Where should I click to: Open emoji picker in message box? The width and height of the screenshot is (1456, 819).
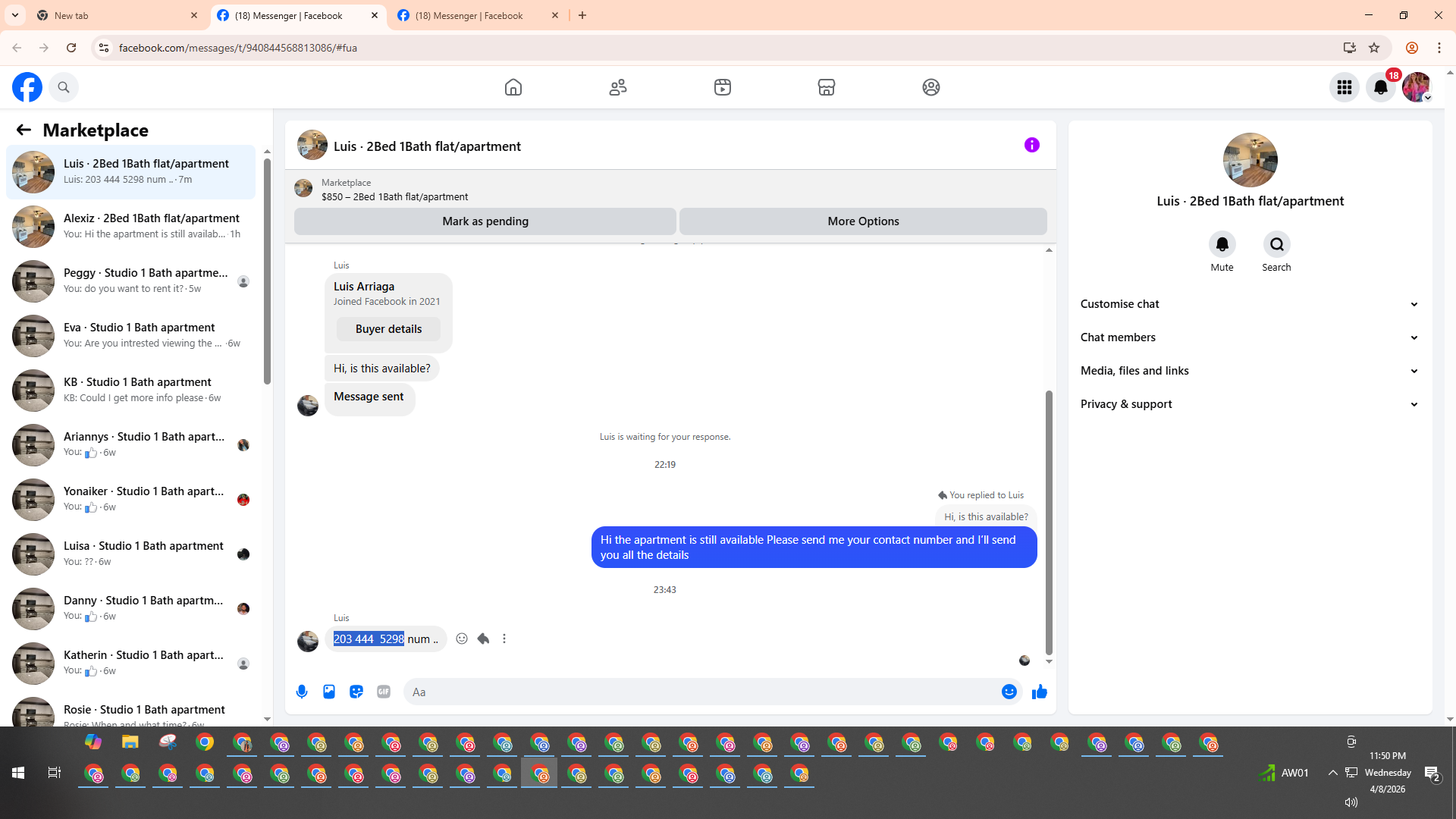tap(1009, 692)
